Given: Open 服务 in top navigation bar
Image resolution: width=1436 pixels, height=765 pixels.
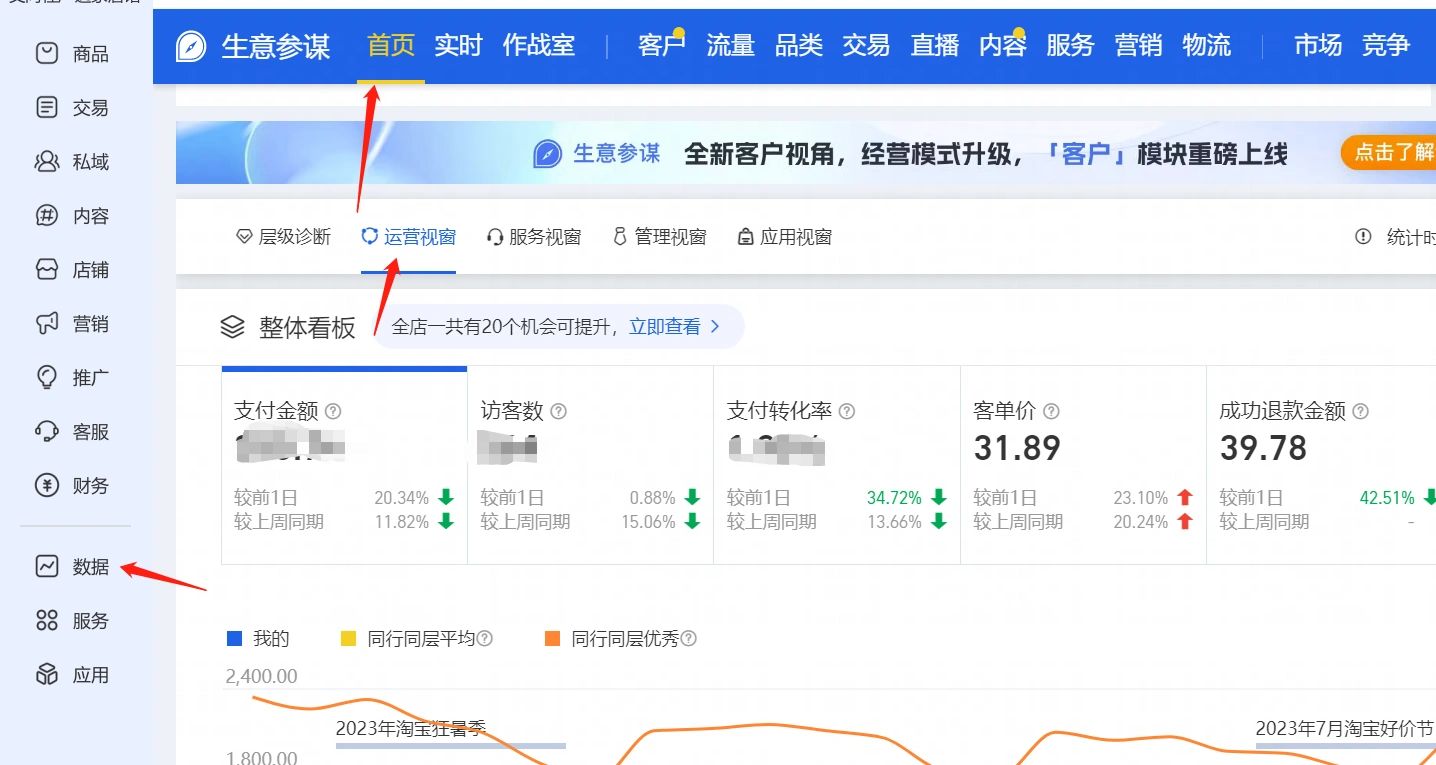Looking at the screenshot, I should (x=1070, y=45).
